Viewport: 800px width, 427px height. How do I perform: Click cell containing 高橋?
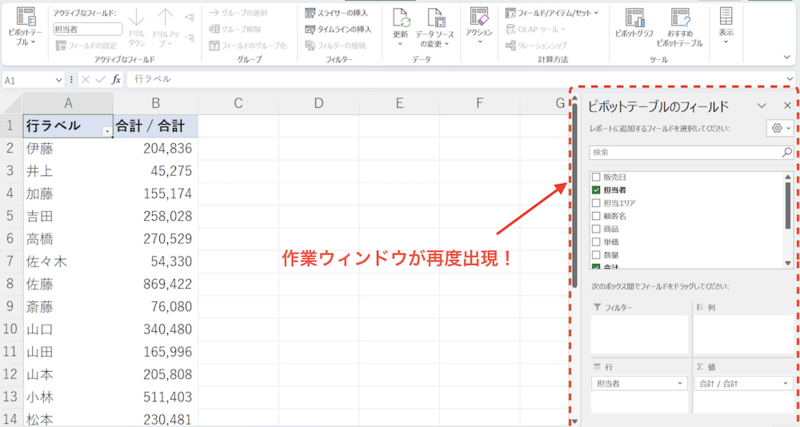coord(68,239)
